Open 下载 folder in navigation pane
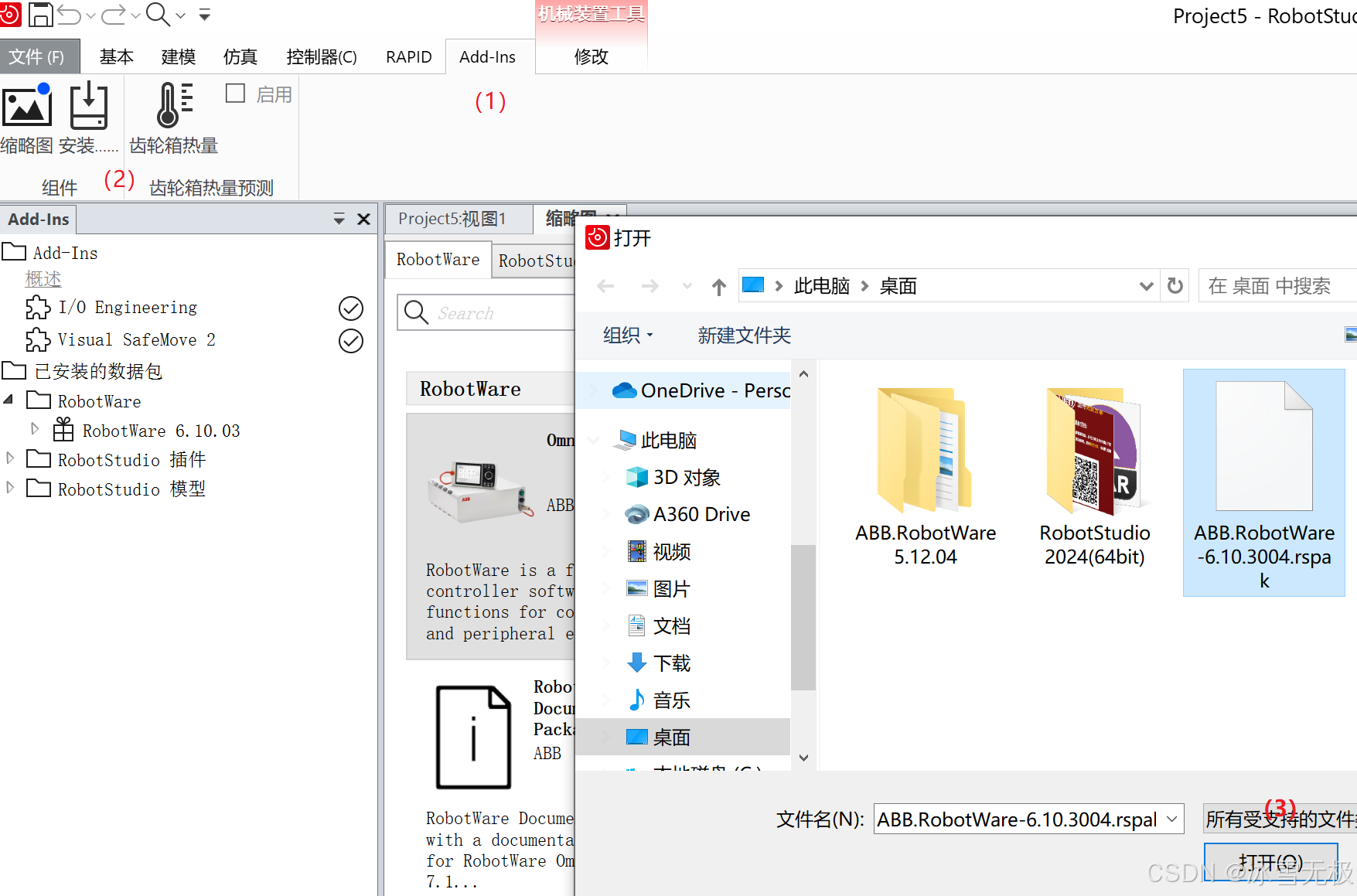This screenshot has width=1357, height=896. [x=658, y=663]
